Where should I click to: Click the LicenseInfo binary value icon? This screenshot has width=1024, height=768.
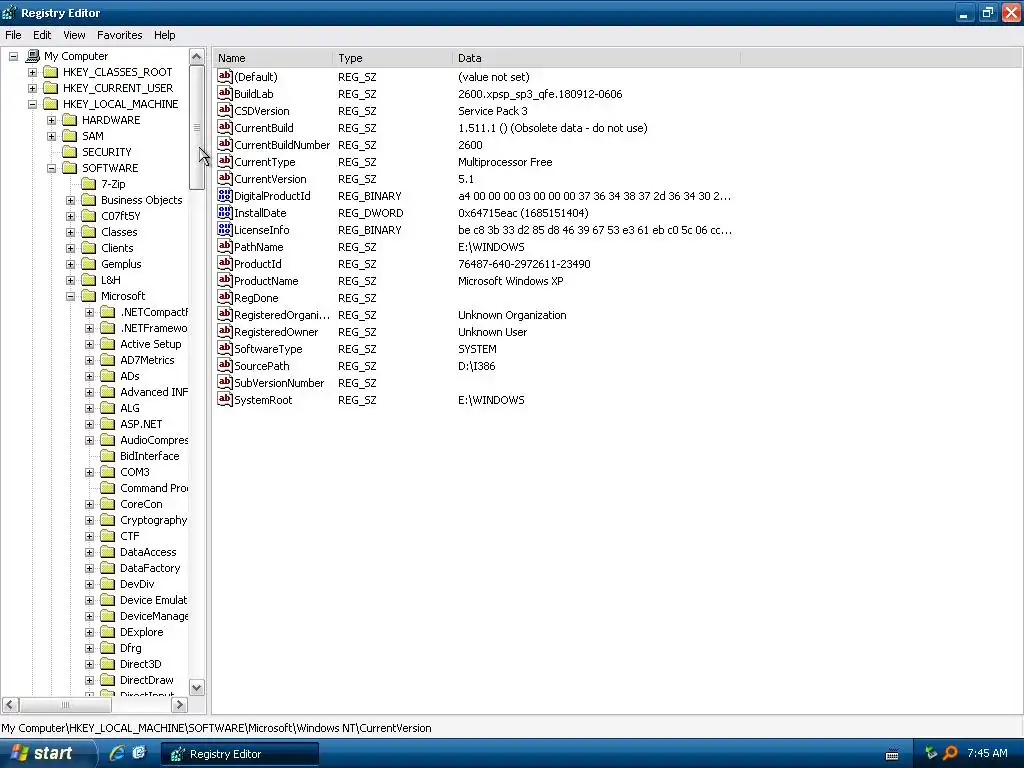click(x=225, y=229)
